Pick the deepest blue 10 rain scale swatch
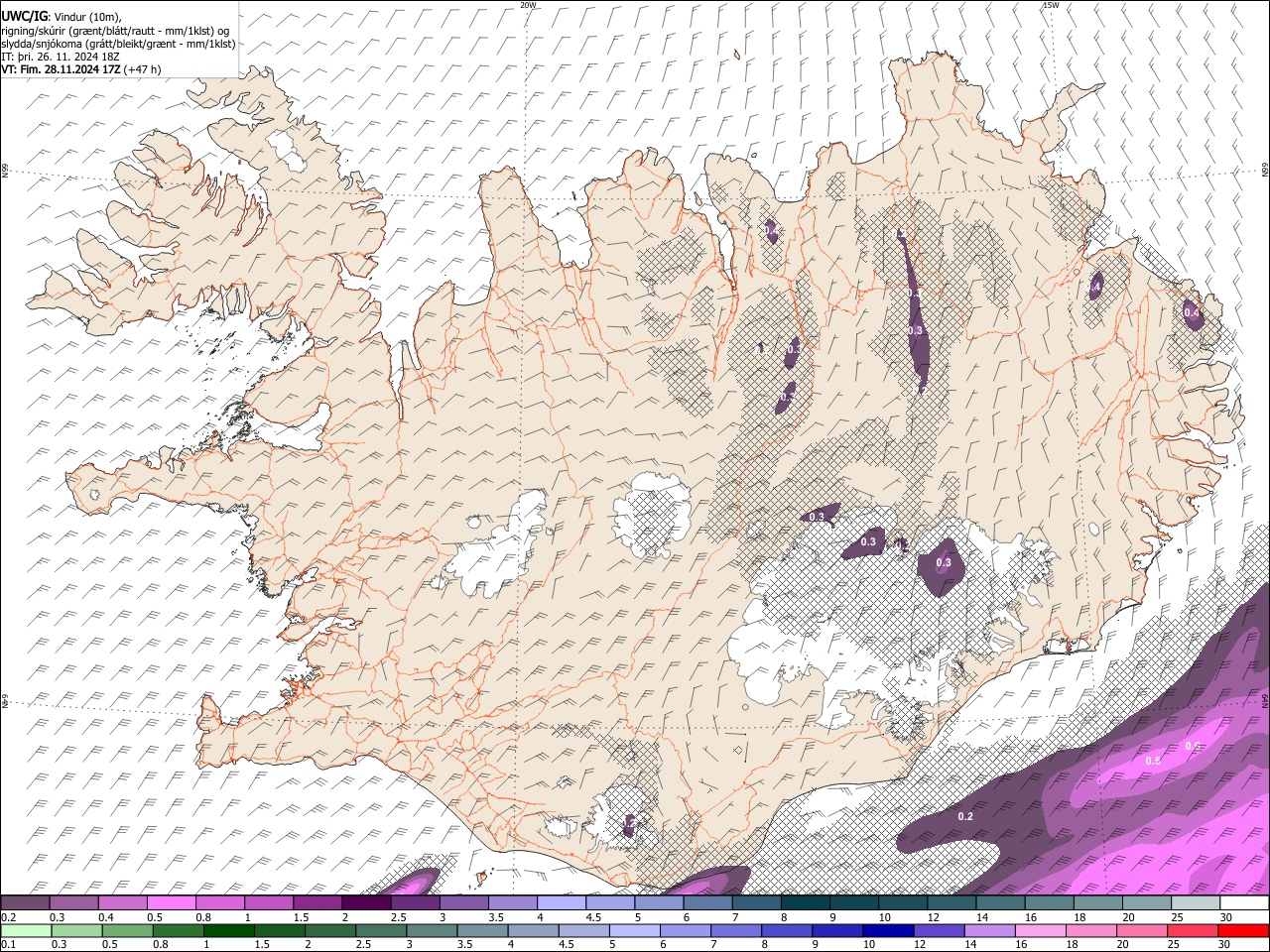Screen dimensions: 1270x952 pos(889,930)
